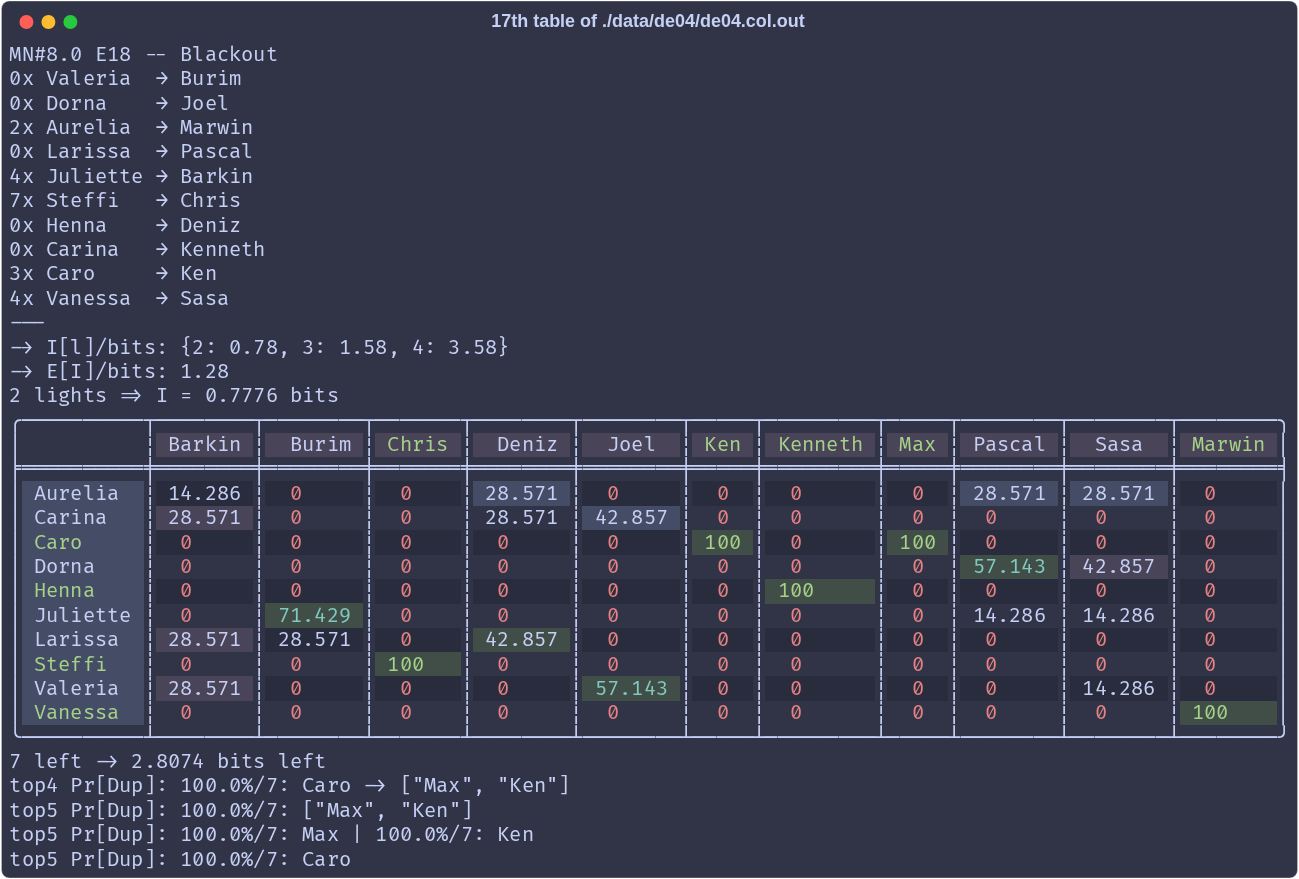This screenshot has width=1299, height=879.
Task: Click the 100 cell for Henna and Kenneth
Action: pyautogui.click(x=820, y=591)
